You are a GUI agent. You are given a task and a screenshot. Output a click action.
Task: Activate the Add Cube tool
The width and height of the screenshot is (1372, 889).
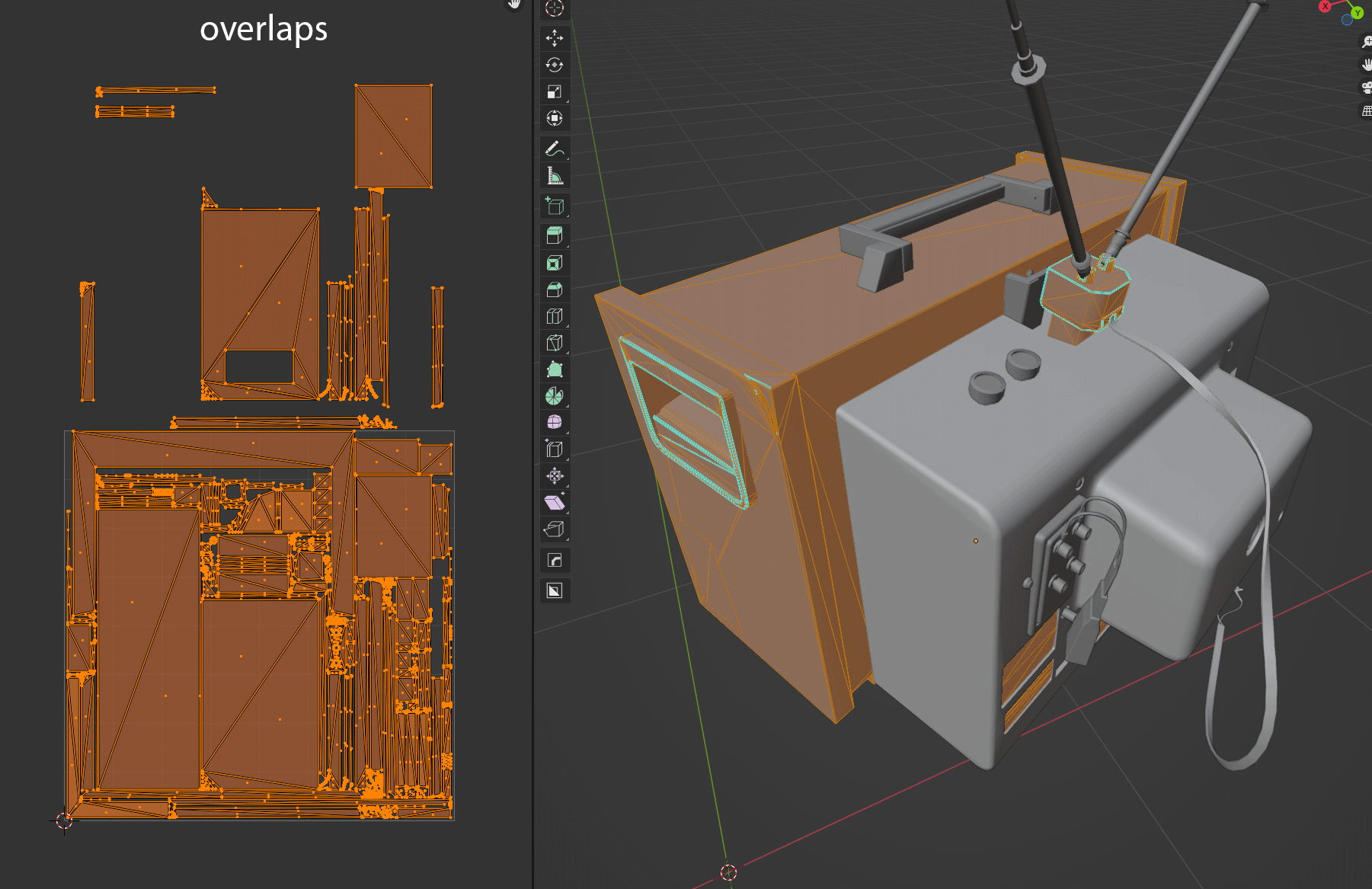pos(555,206)
